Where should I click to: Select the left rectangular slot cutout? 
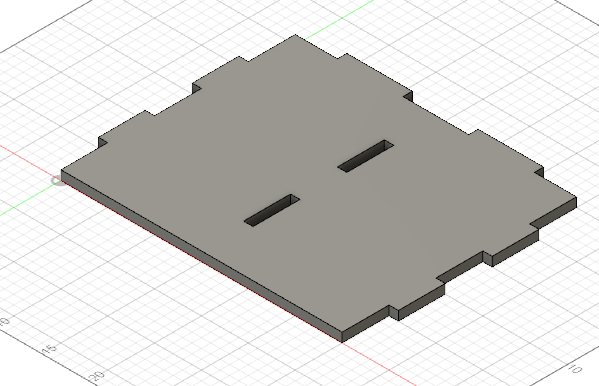point(272,210)
